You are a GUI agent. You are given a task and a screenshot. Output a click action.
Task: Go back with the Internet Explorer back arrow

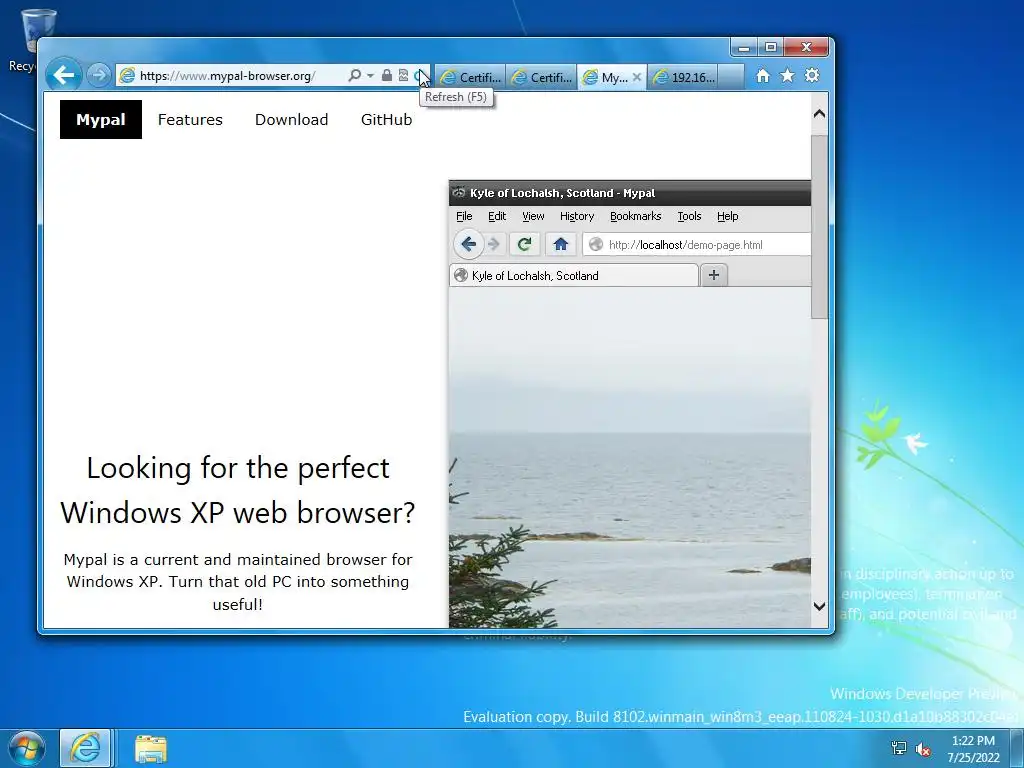63,75
